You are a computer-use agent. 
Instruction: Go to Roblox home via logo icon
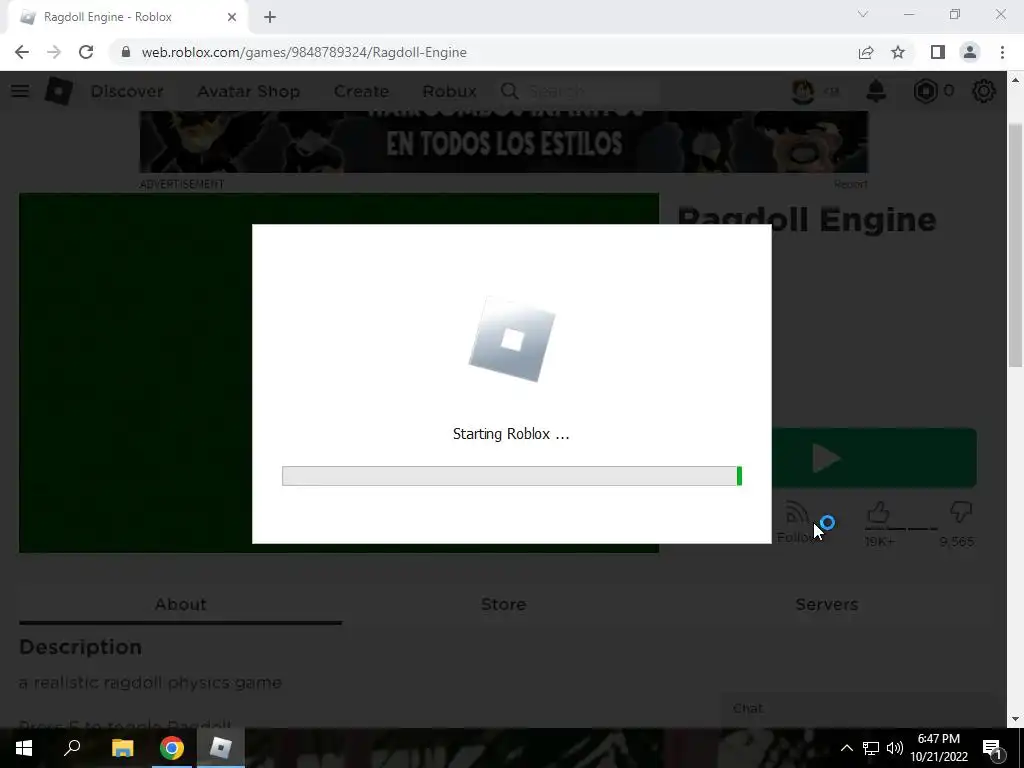[58, 91]
